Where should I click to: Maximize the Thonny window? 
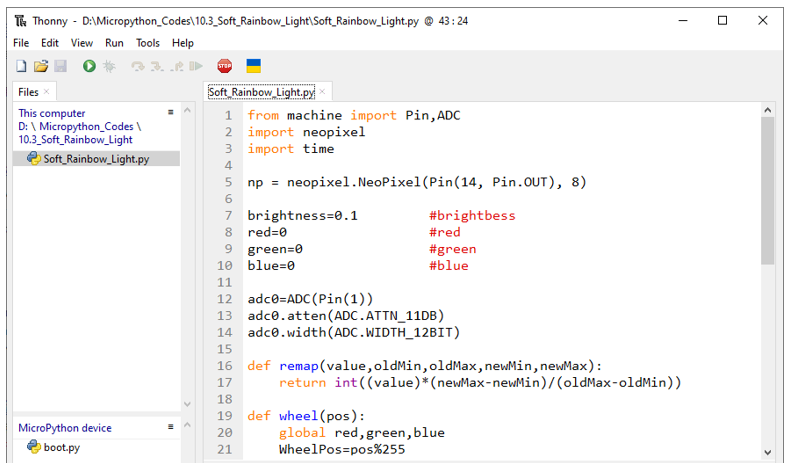click(722, 21)
